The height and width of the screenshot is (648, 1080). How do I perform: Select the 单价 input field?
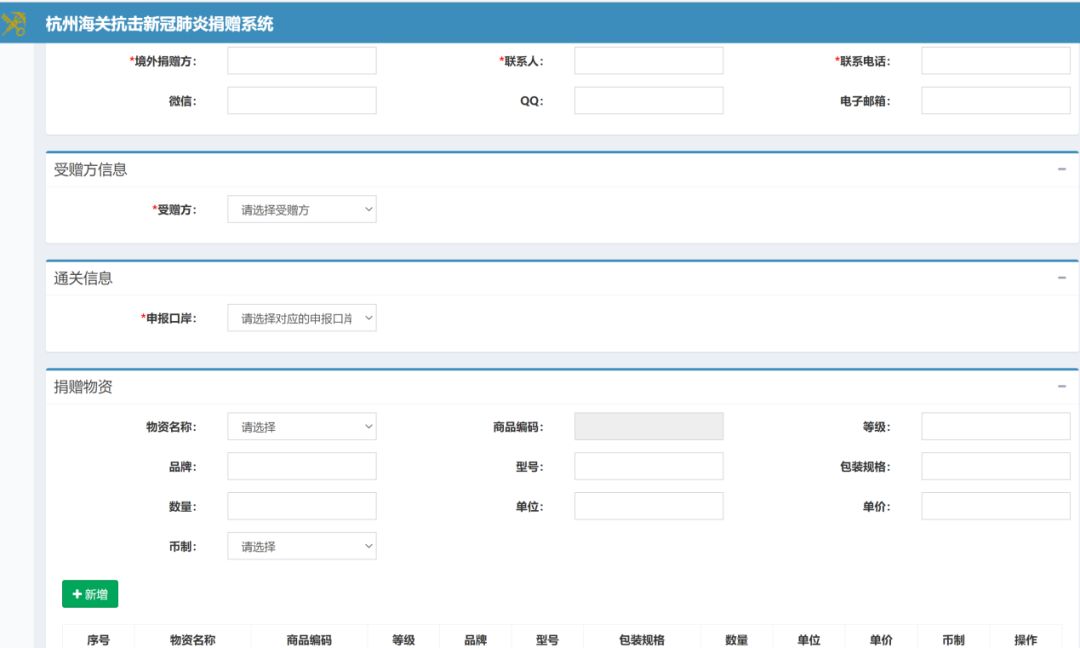(x=995, y=506)
